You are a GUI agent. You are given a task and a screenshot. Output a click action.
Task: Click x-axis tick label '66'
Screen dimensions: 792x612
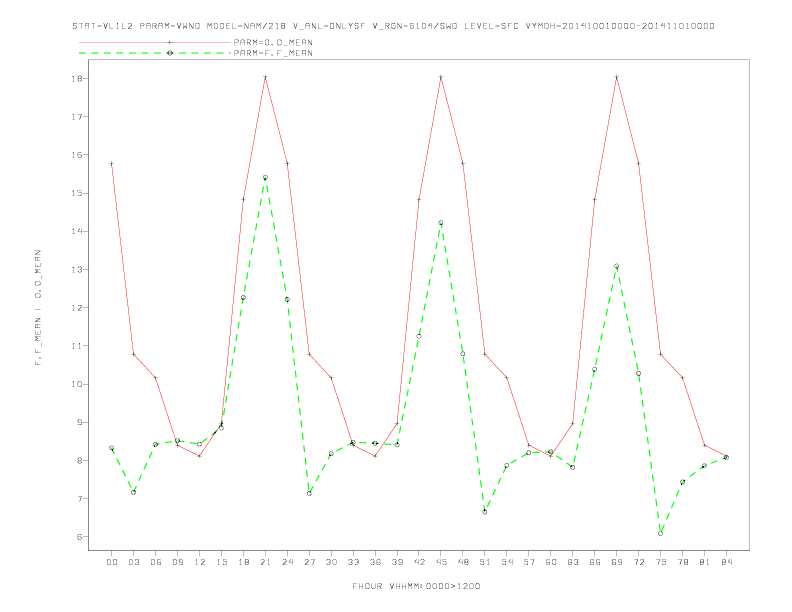point(595,562)
